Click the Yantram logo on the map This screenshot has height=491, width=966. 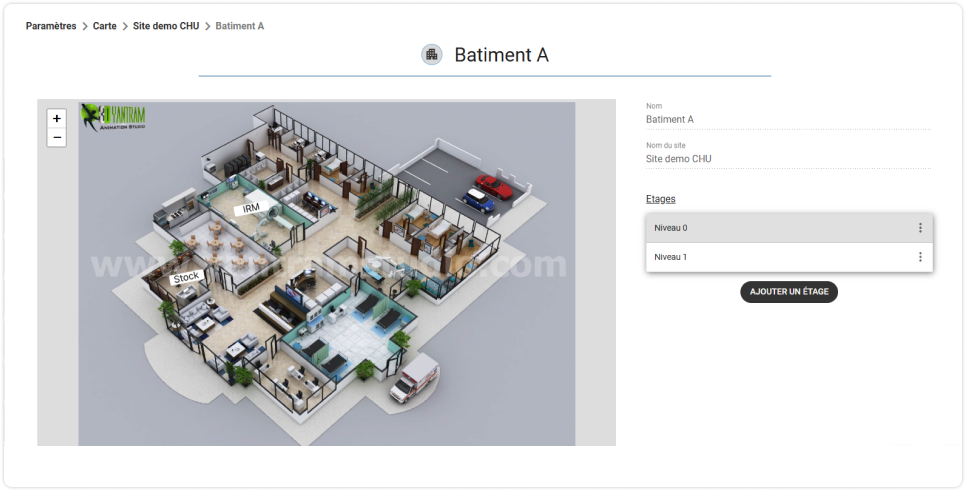[113, 117]
